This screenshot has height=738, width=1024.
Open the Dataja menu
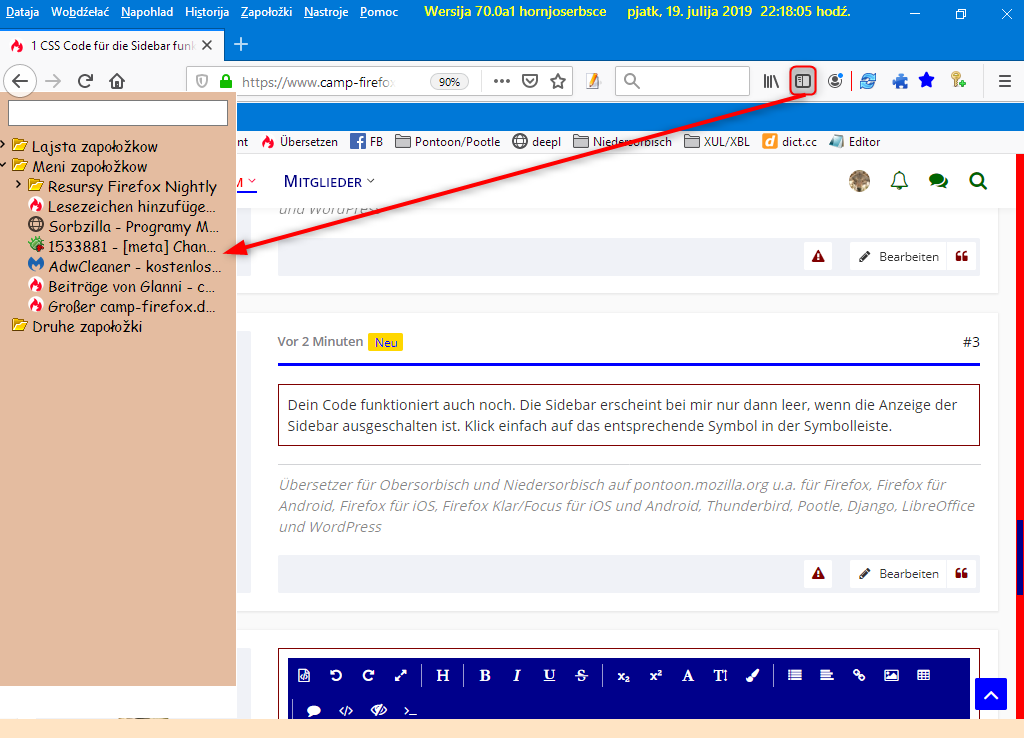(22, 12)
